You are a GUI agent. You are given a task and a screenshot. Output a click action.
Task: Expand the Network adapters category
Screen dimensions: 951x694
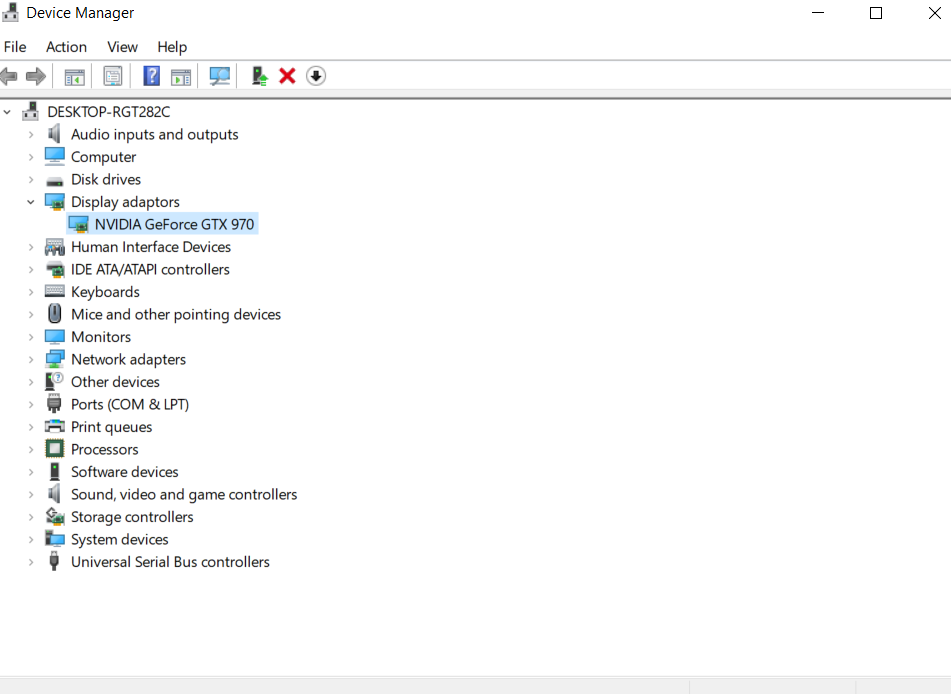point(31,359)
